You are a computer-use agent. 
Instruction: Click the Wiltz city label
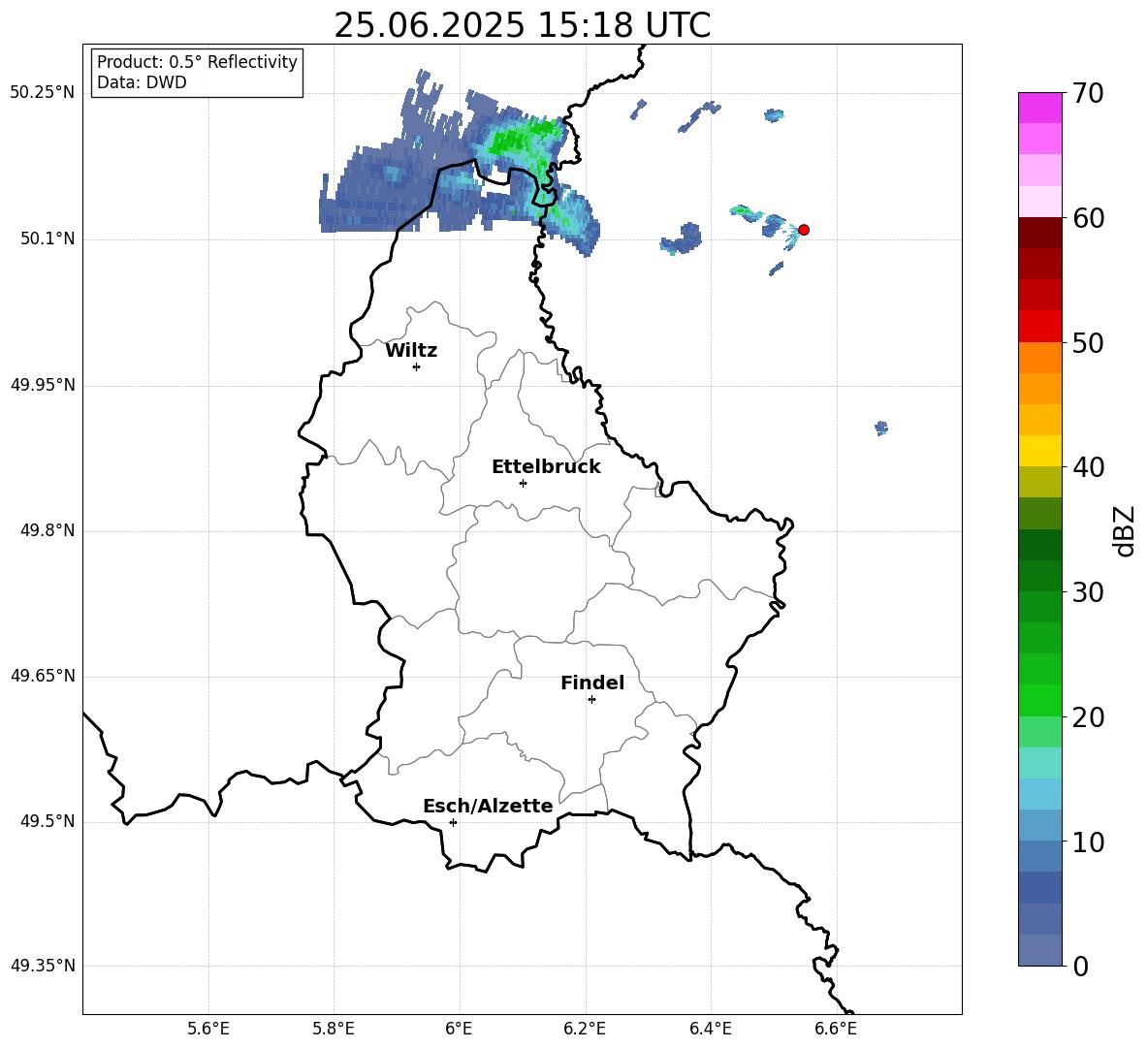pos(411,351)
